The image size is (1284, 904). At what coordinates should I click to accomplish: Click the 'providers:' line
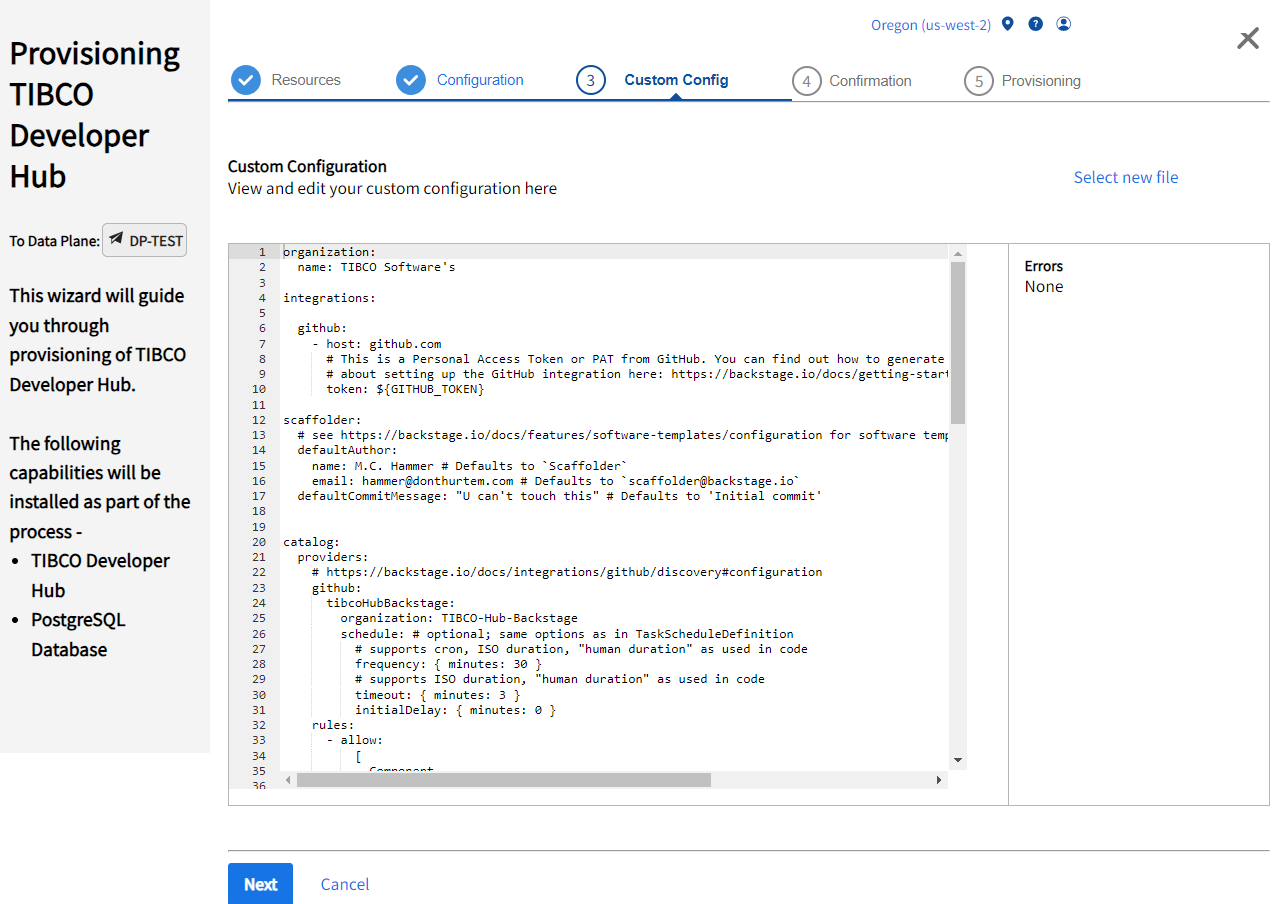pyautogui.click(x=333, y=557)
